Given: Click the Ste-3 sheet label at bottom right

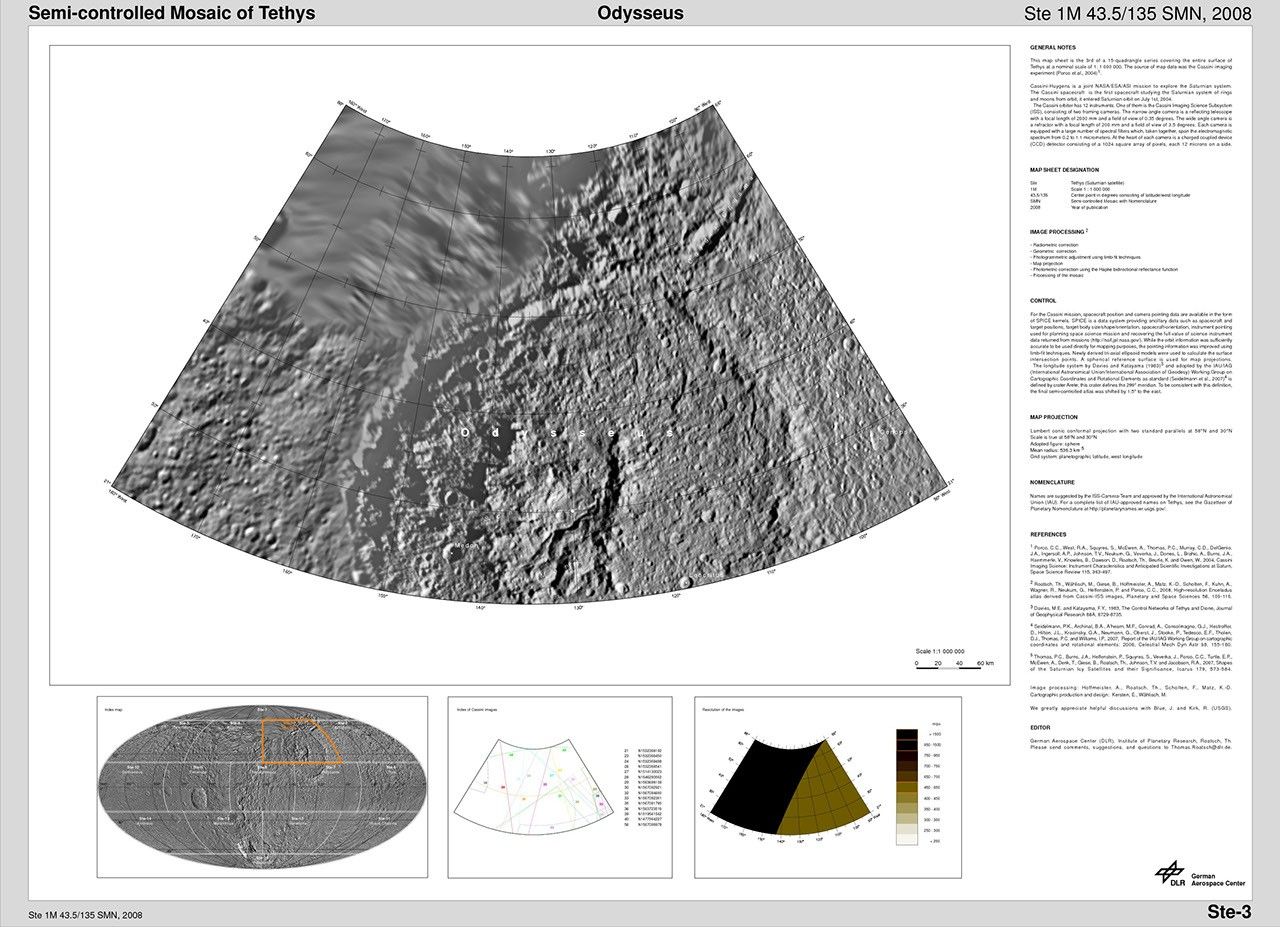Looking at the screenshot, I should point(1228,912).
